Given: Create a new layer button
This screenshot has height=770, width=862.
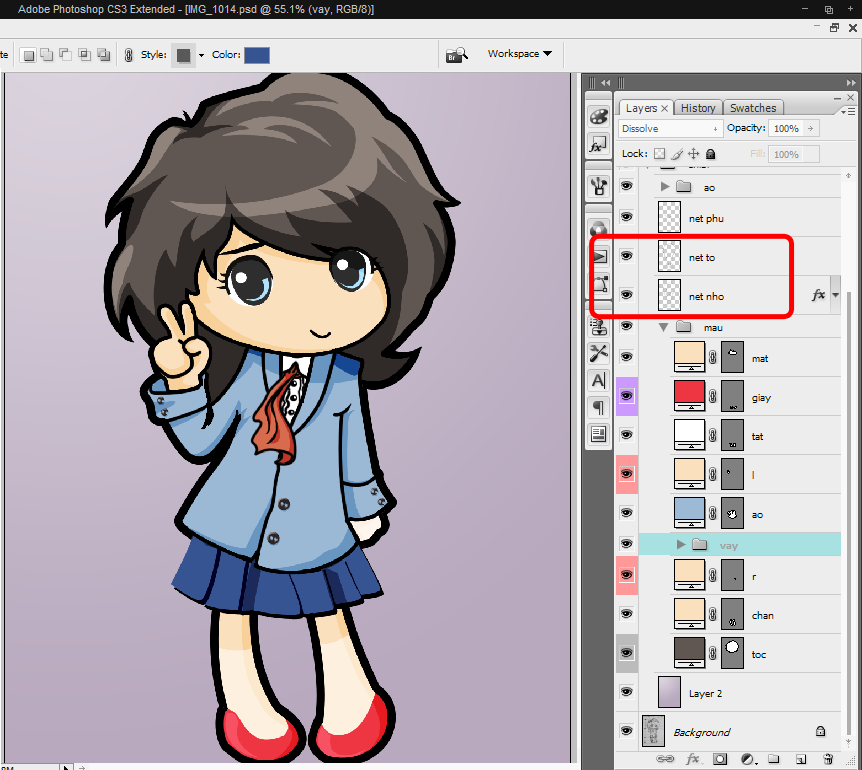Looking at the screenshot, I should click(x=801, y=760).
